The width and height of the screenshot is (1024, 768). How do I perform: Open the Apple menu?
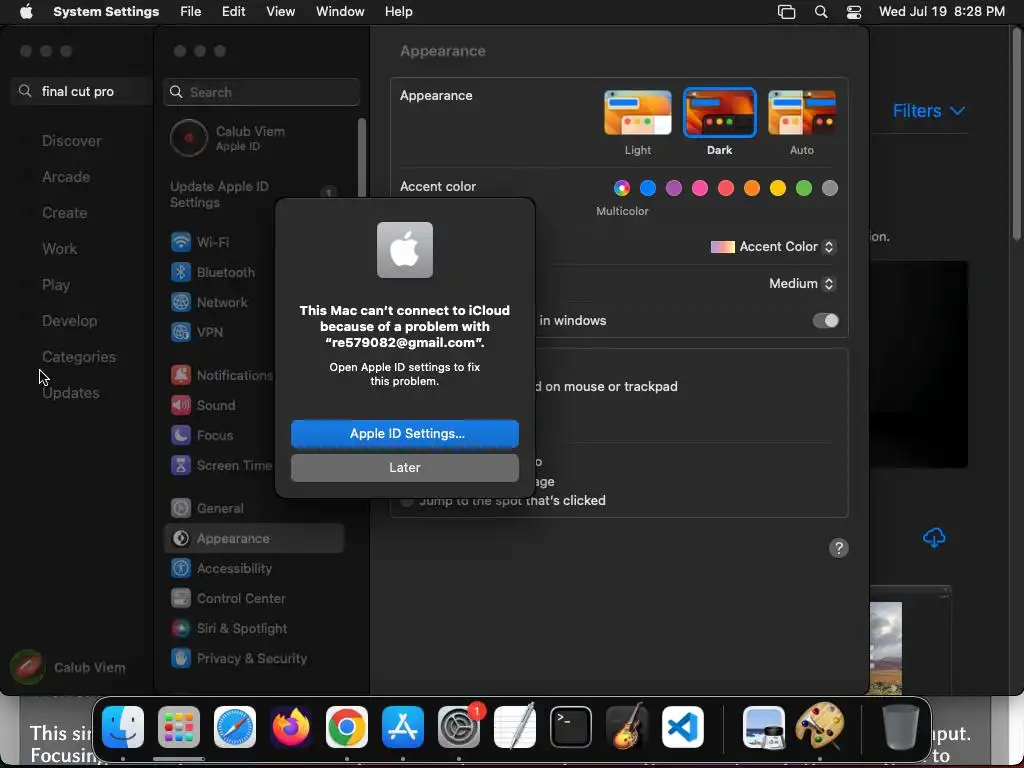pos(26,12)
